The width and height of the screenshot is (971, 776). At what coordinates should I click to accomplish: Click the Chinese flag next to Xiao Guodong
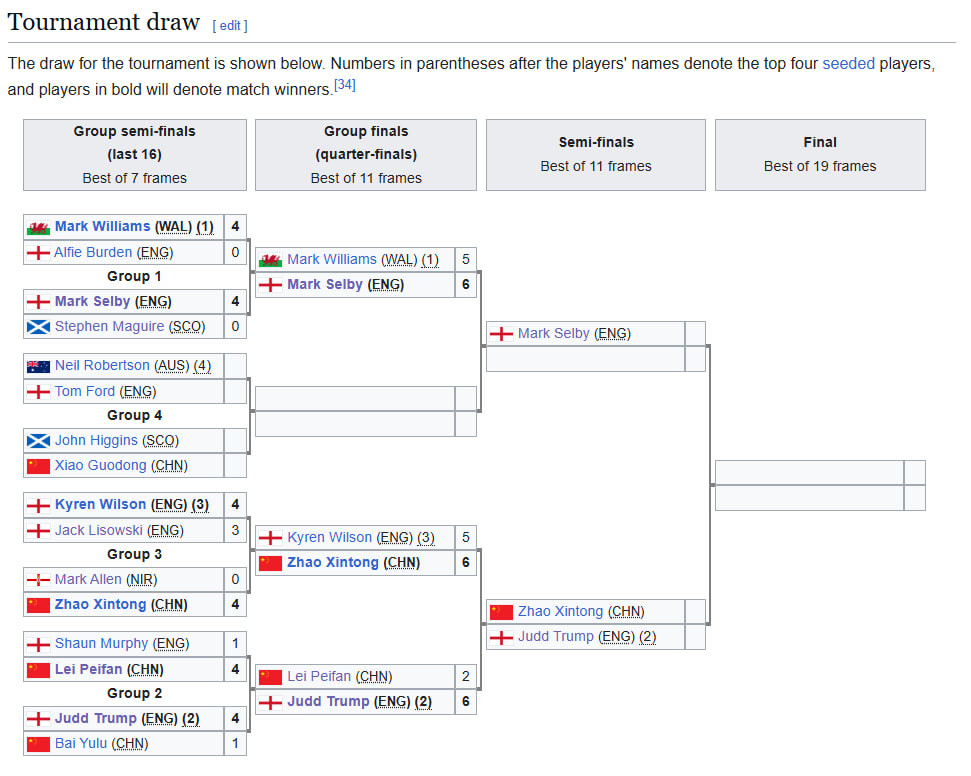pos(38,466)
